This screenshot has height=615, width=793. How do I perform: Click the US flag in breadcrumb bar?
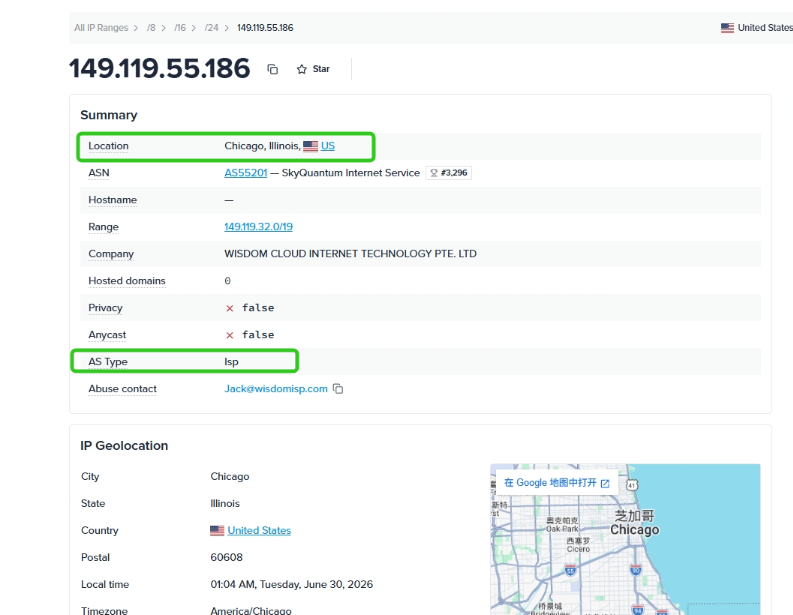[727, 28]
